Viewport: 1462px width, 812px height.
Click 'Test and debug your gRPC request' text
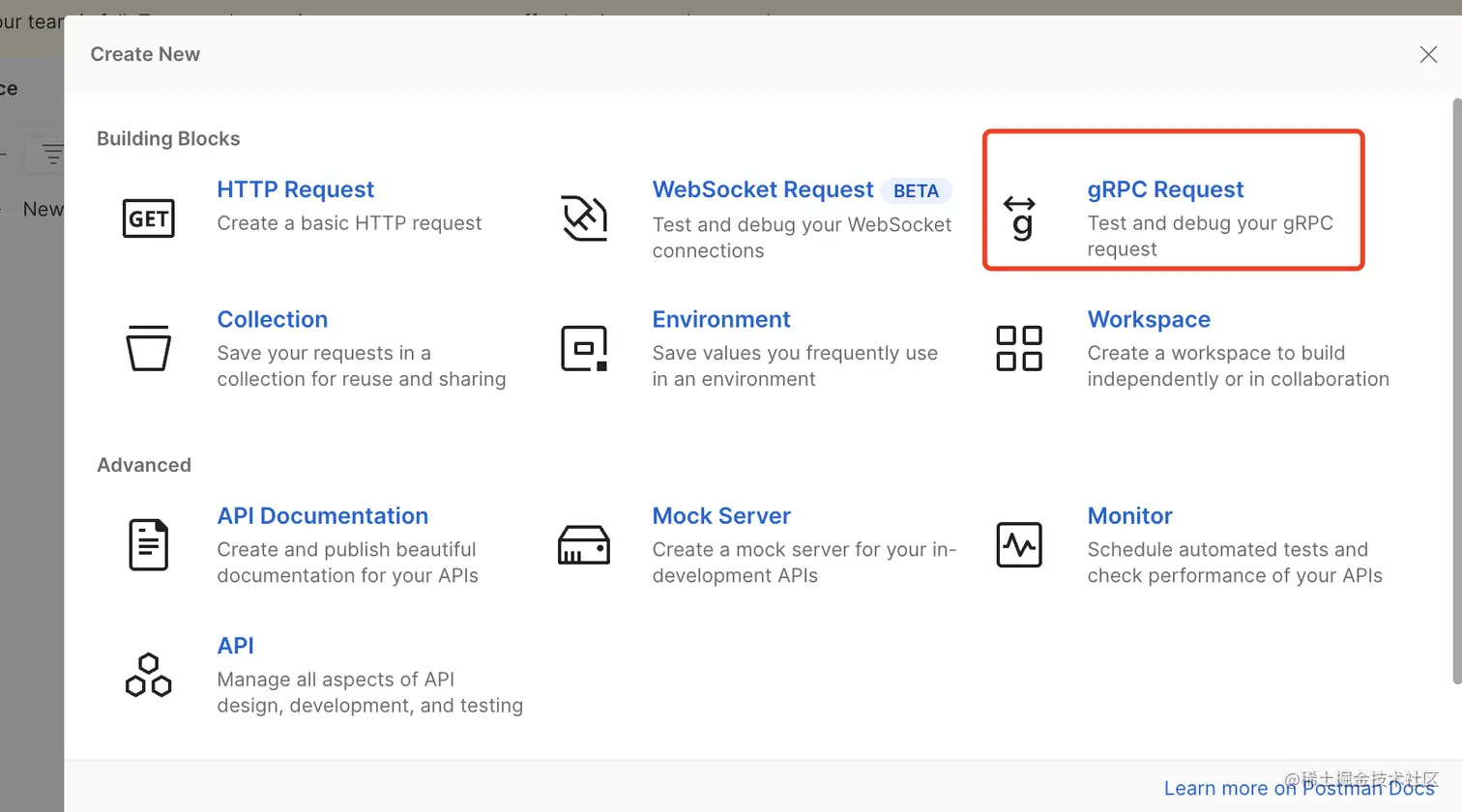click(1210, 236)
